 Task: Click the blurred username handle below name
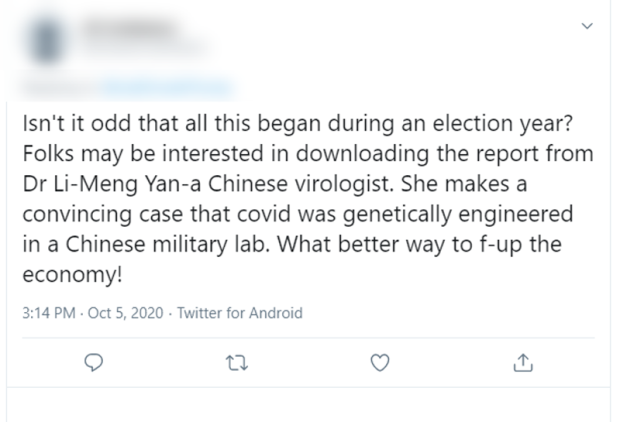[x=140, y=46]
